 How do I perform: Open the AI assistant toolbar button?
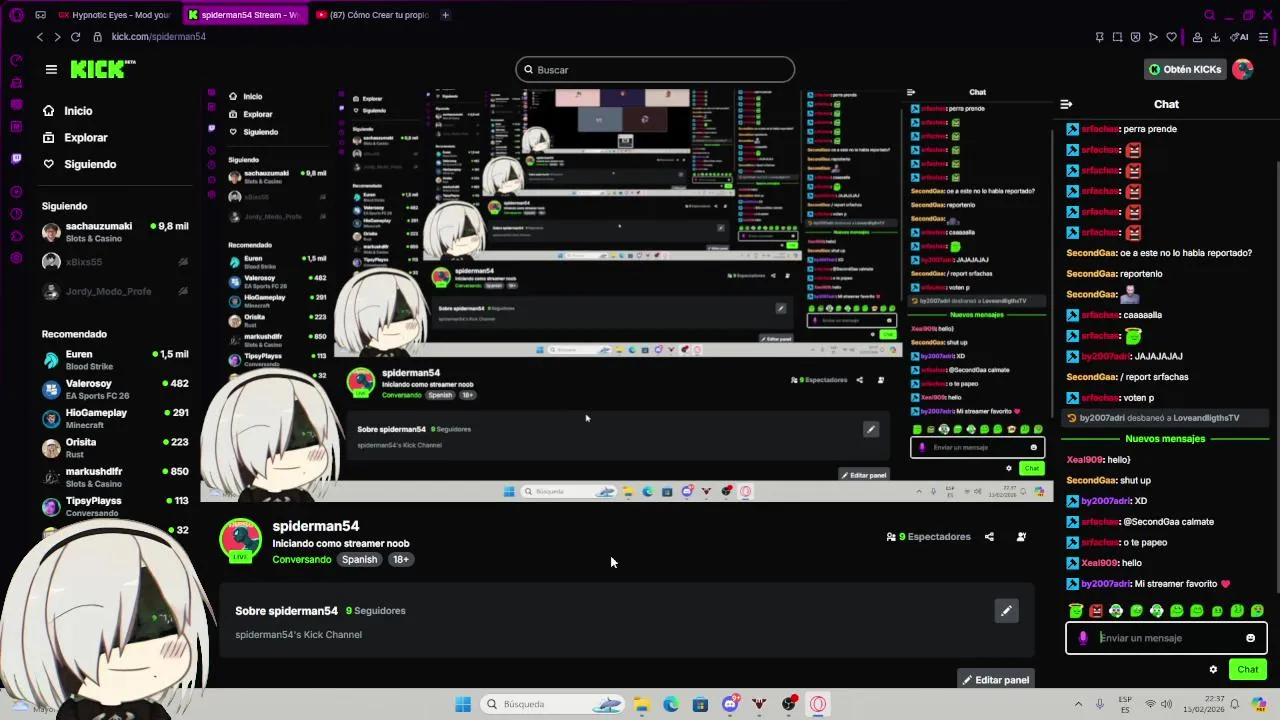tap(1241, 37)
